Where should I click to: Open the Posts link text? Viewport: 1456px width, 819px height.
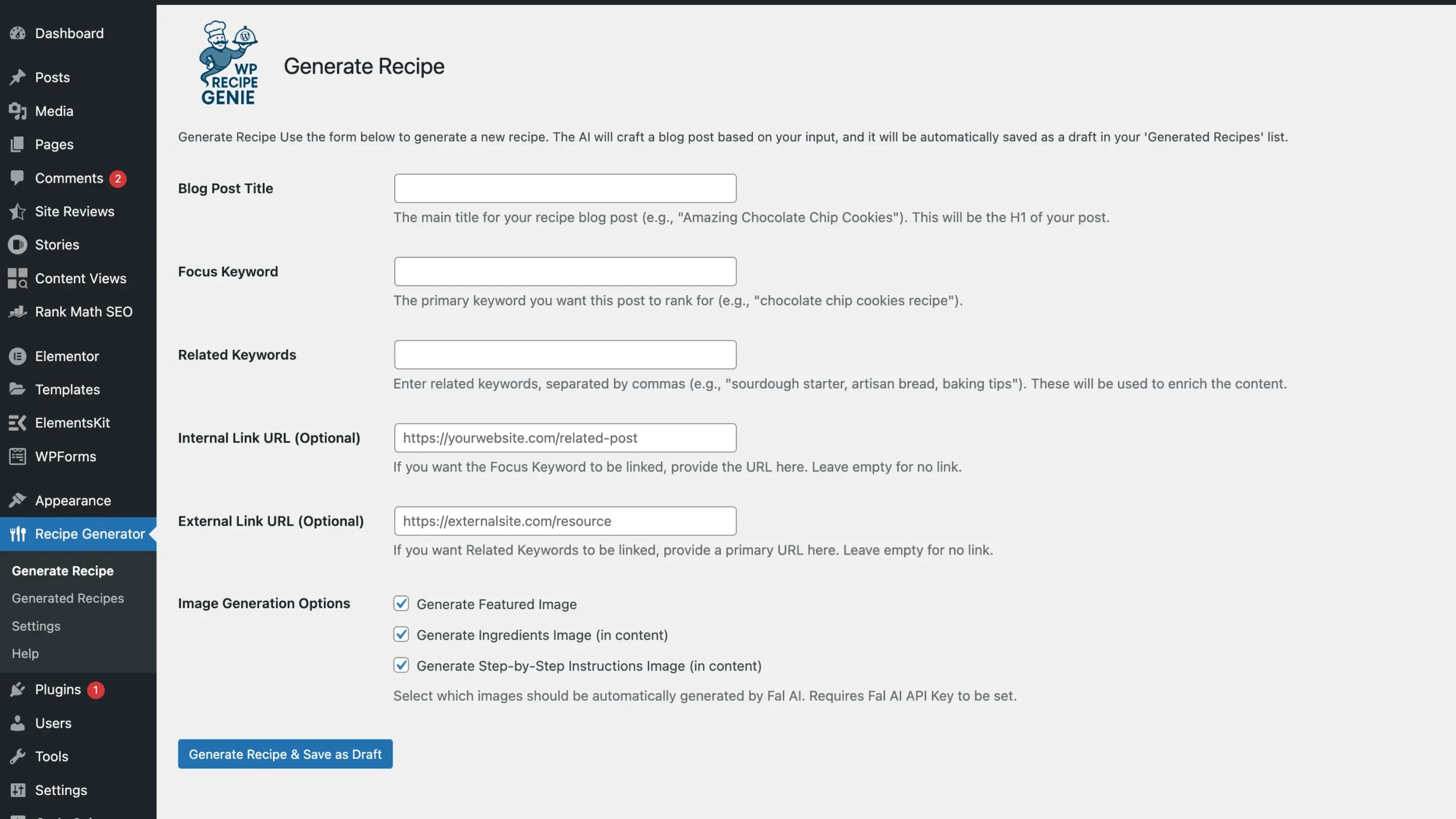(52, 77)
